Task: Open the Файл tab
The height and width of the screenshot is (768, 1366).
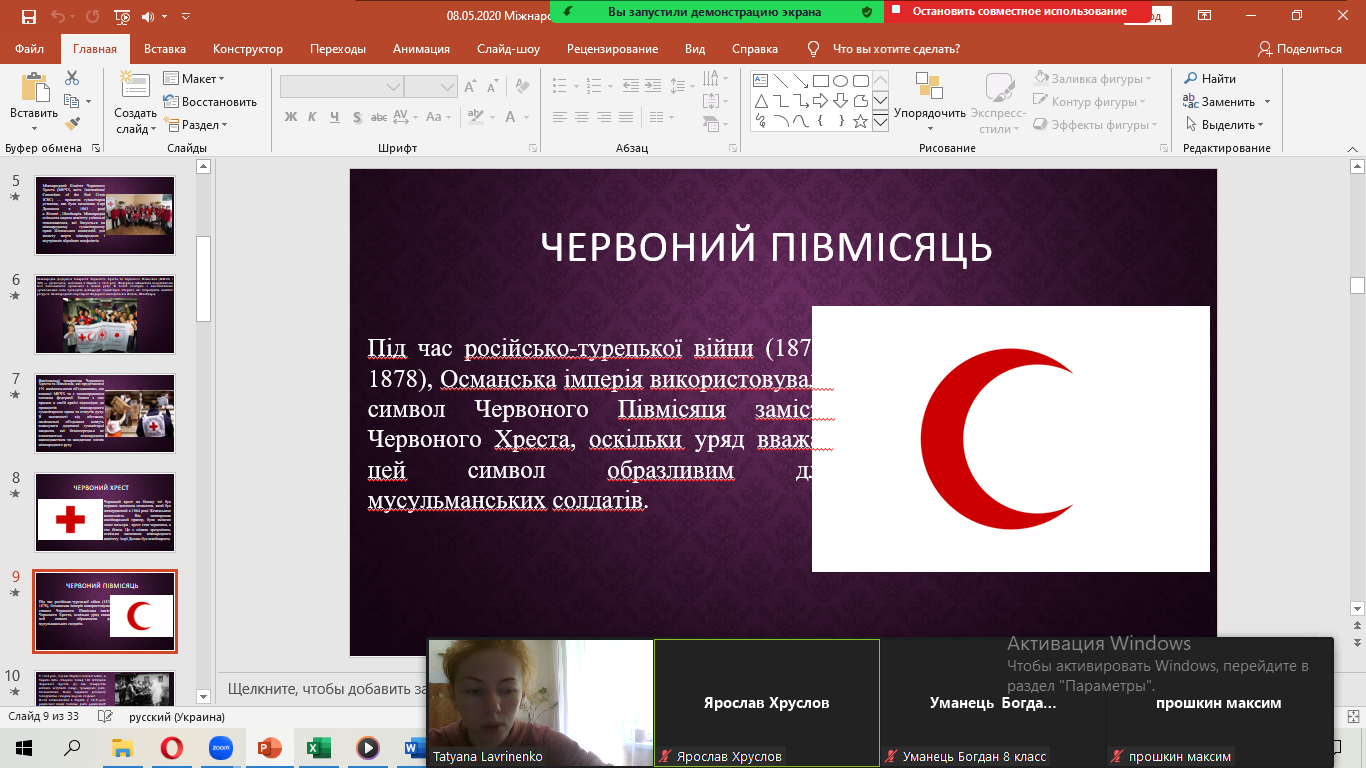Action: 30,49
